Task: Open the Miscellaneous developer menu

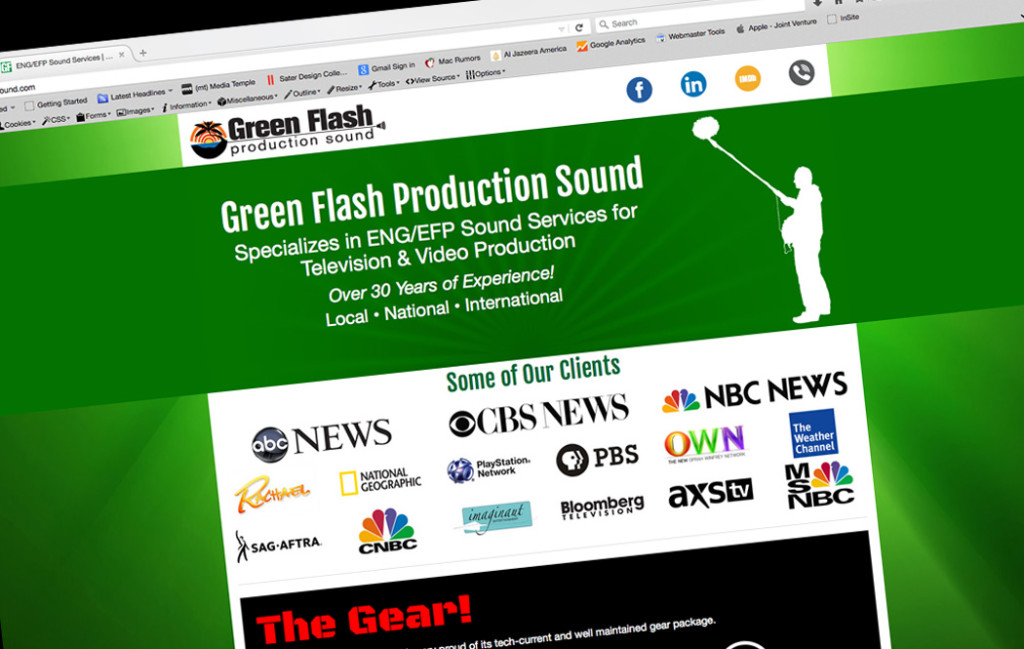Action: pos(248,99)
